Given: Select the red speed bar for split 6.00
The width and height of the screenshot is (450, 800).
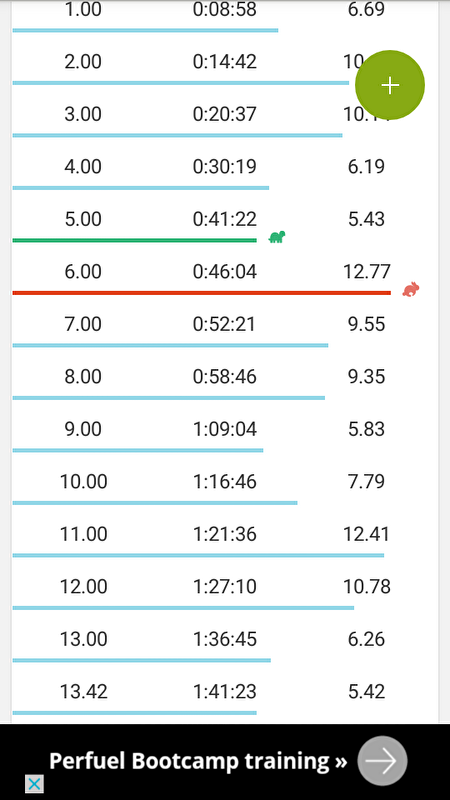Looking at the screenshot, I should point(202,293).
